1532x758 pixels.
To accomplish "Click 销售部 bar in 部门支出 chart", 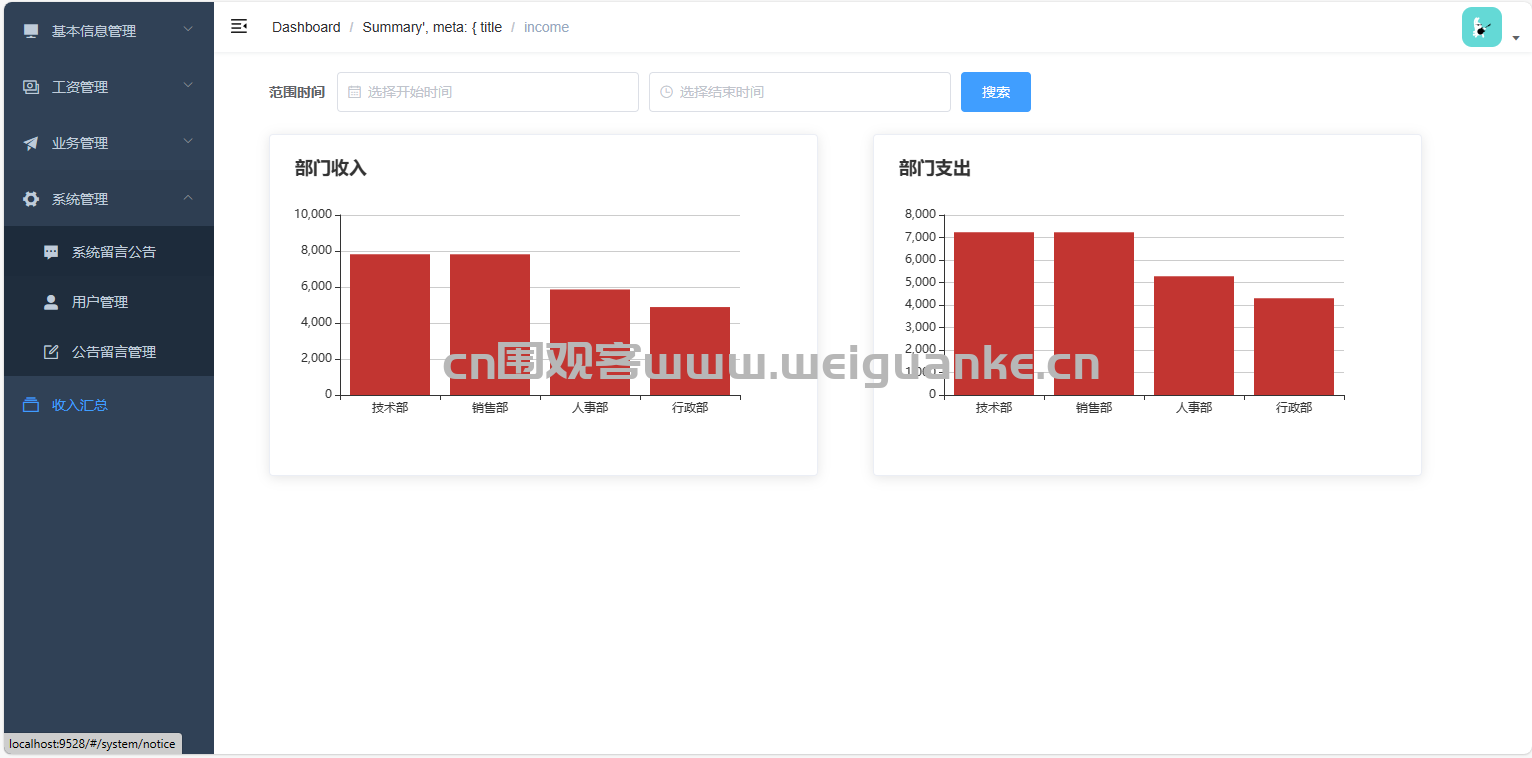I will click(x=1094, y=314).
